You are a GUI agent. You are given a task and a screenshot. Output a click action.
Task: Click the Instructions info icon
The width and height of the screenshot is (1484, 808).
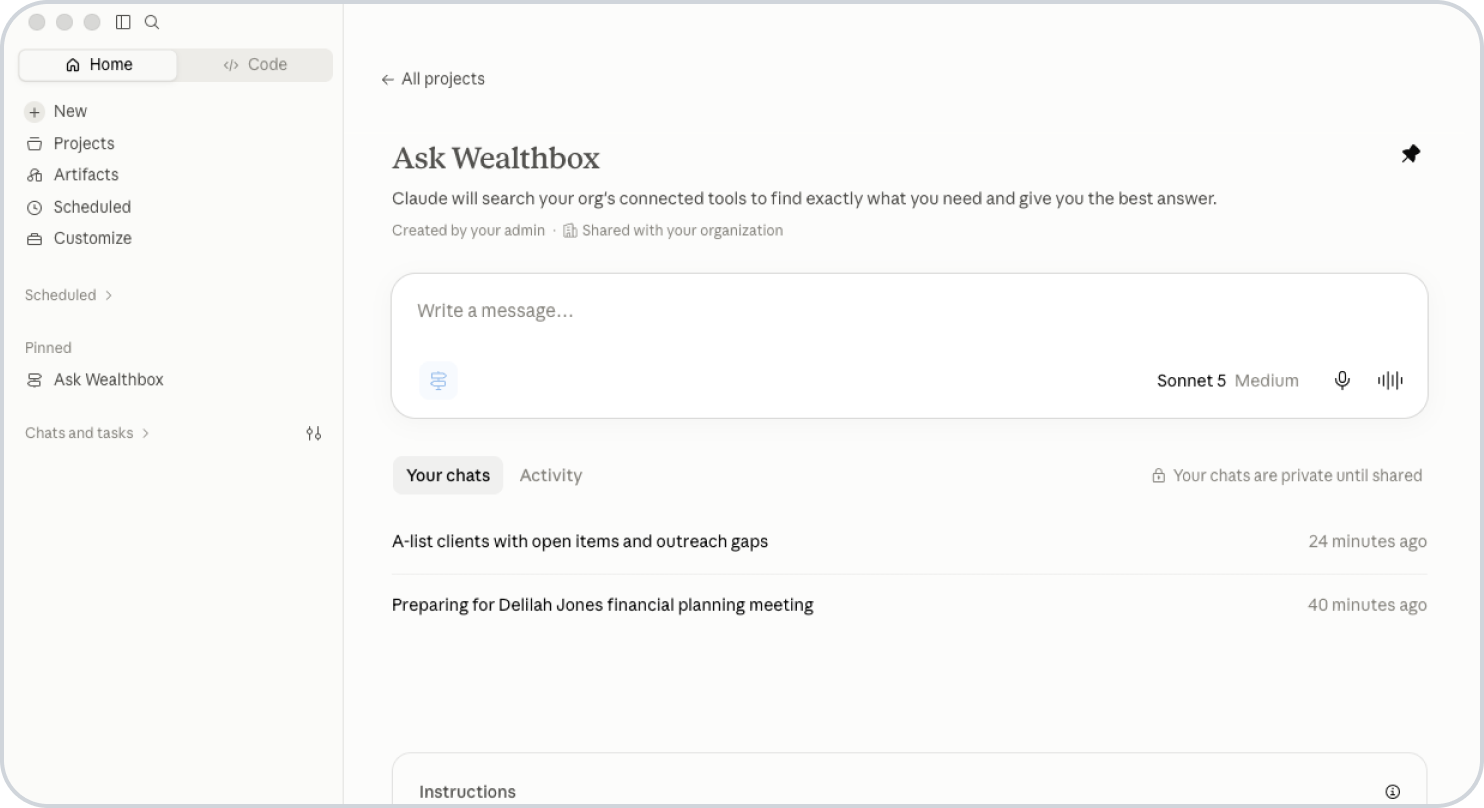1392,791
